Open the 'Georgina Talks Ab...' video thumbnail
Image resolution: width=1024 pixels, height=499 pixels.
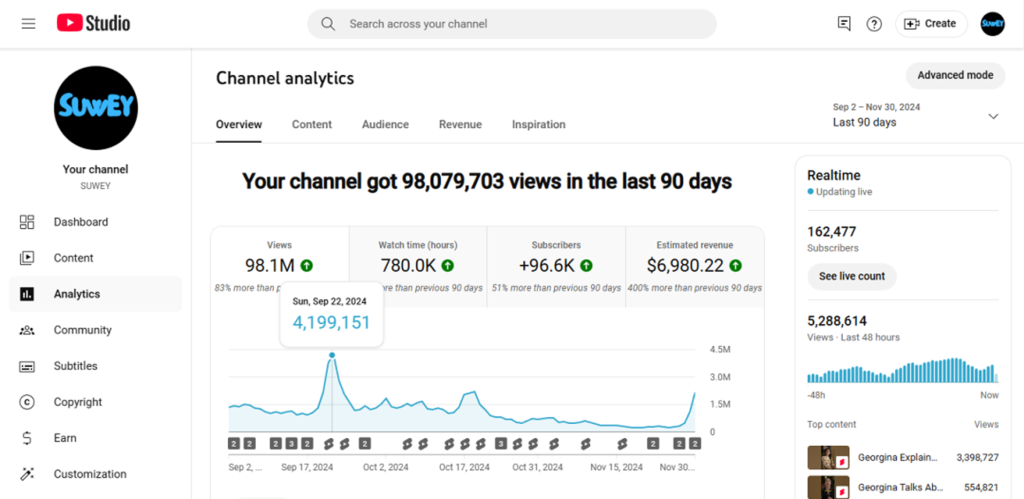coord(829,487)
